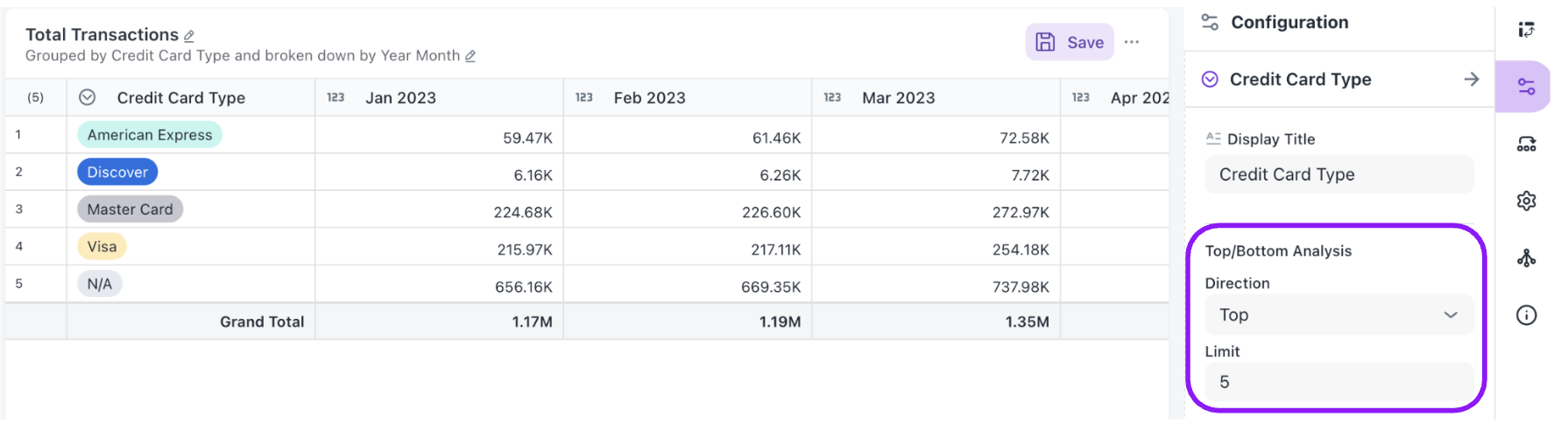Open Direction dropdown showing Top

[1339, 314]
